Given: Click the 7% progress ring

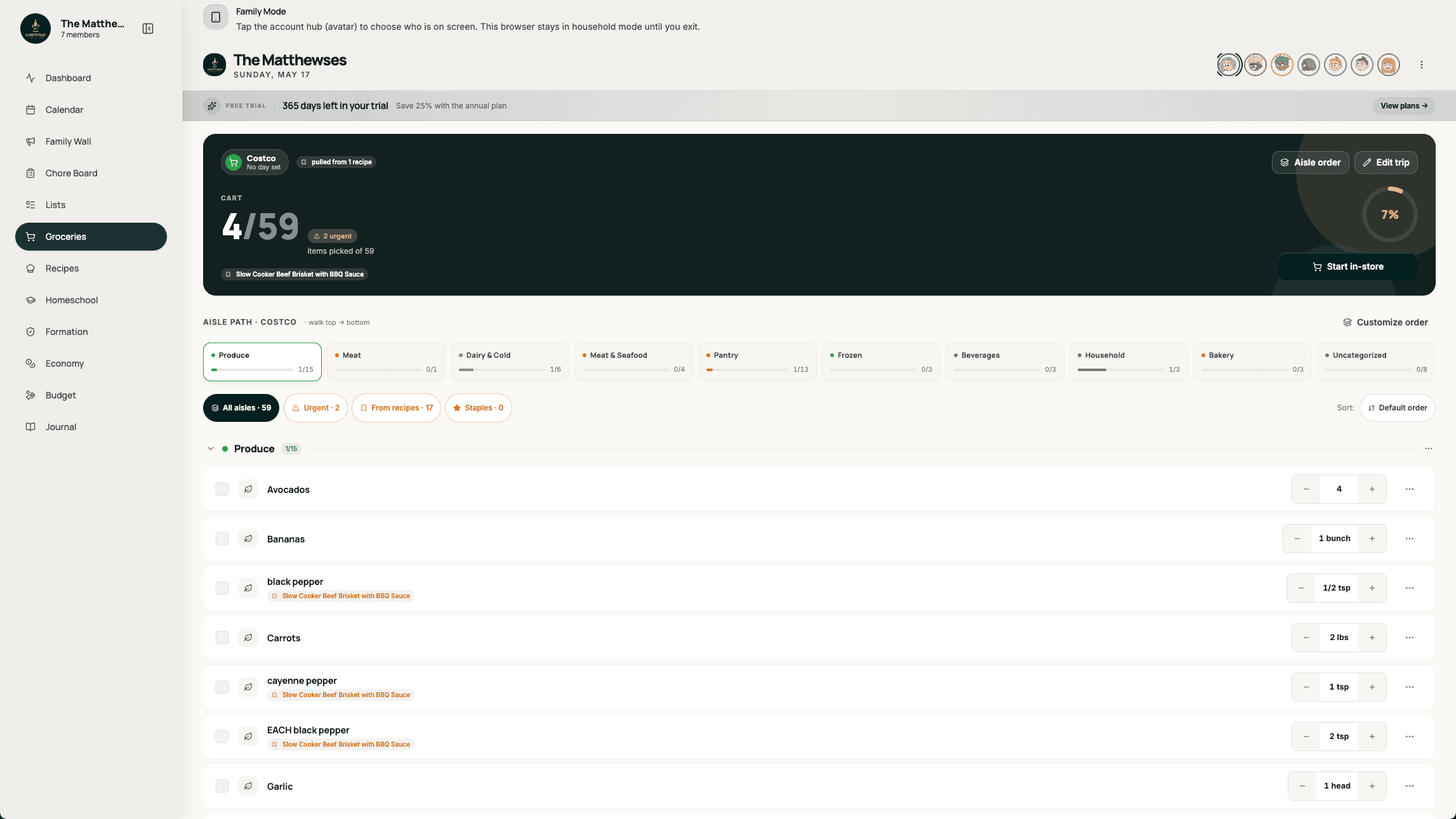Looking at the screenshot, I should point(1390,214).
